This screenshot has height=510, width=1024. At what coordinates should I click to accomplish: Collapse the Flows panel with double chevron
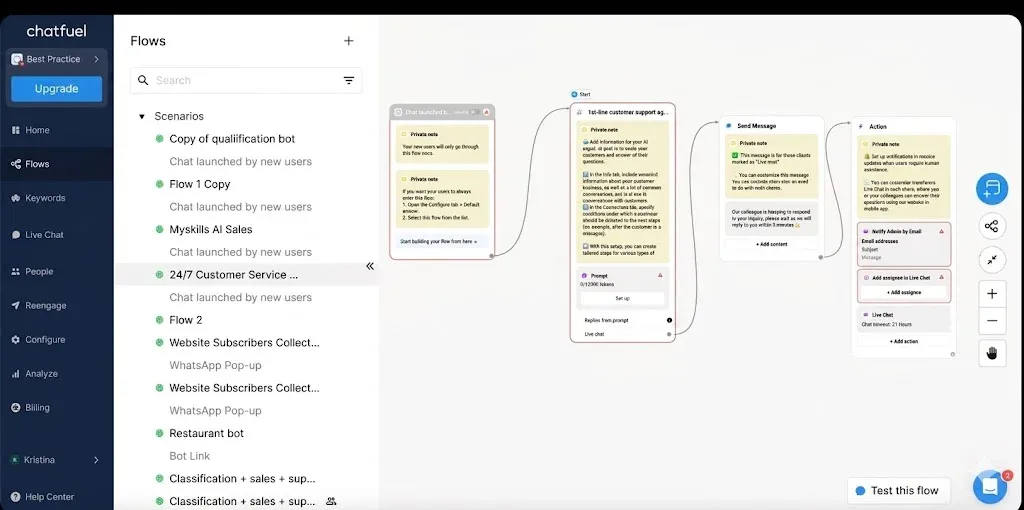click(370, 266)
